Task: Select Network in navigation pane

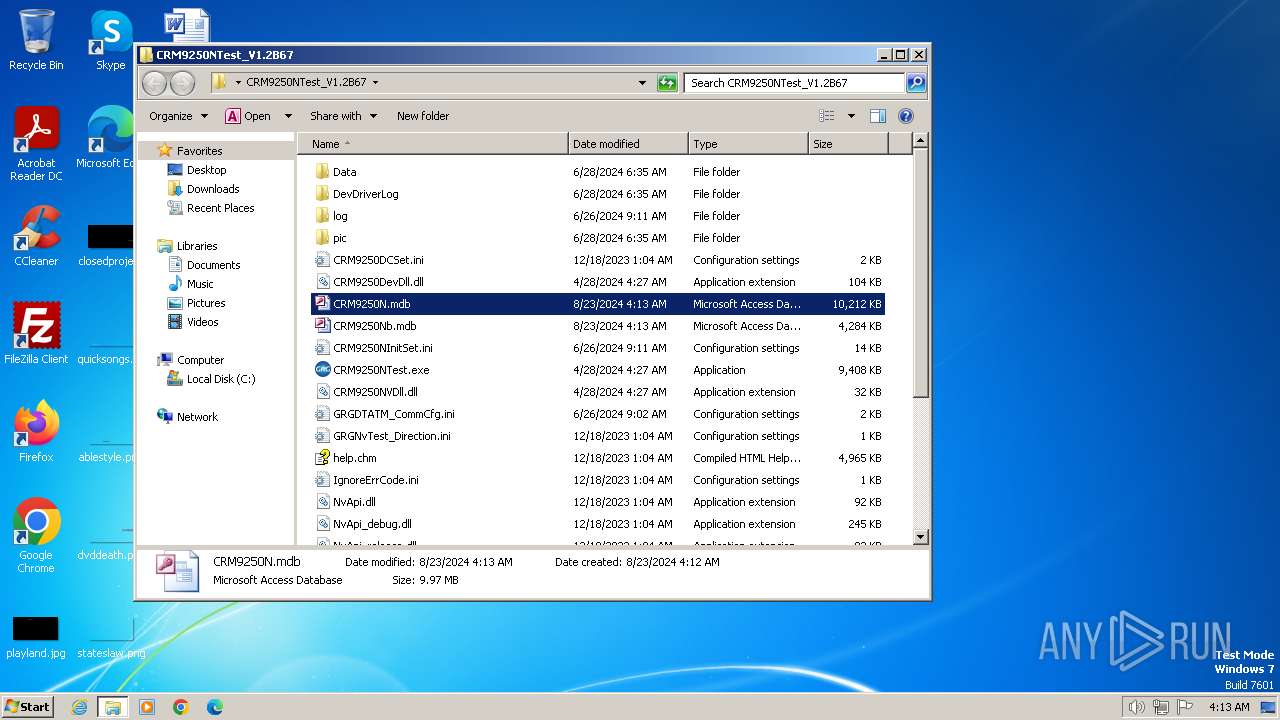Action: tap(197, 417)
